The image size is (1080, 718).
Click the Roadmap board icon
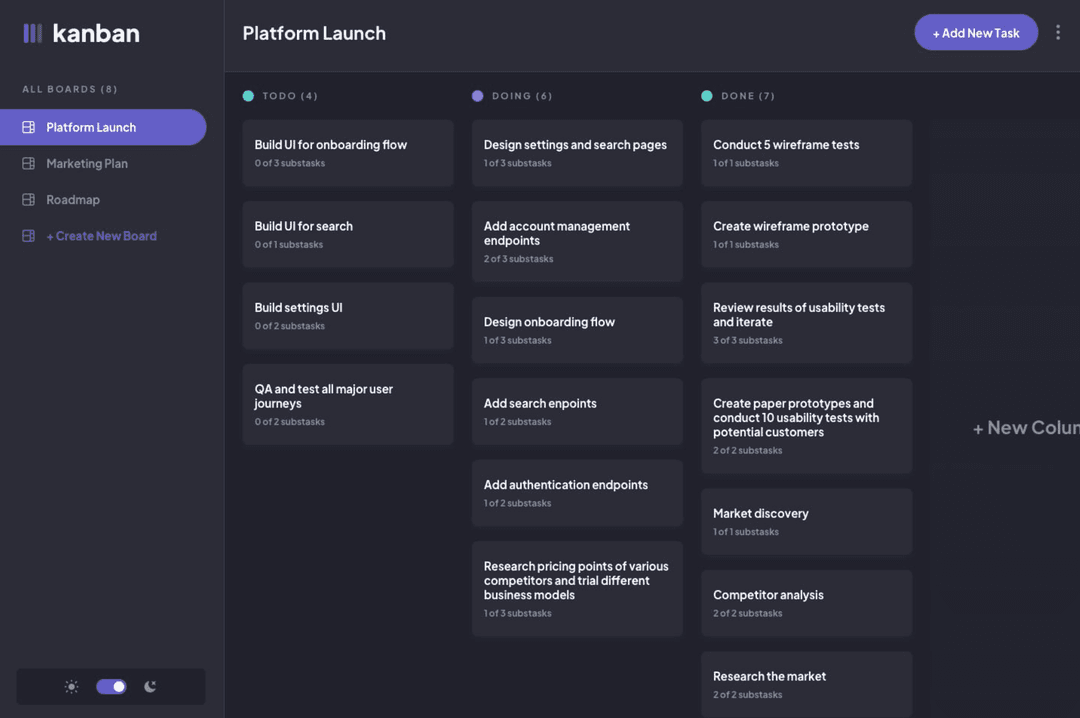(28, 200)
